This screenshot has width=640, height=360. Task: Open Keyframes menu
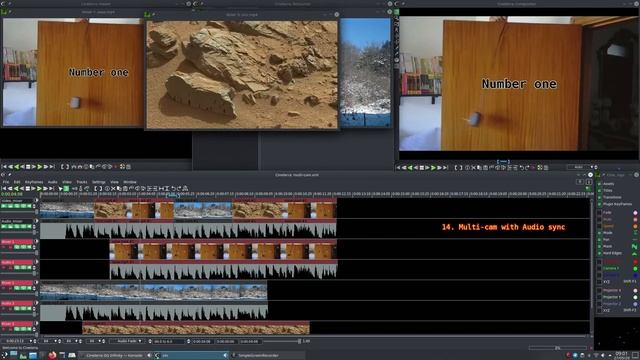[34, 182]
